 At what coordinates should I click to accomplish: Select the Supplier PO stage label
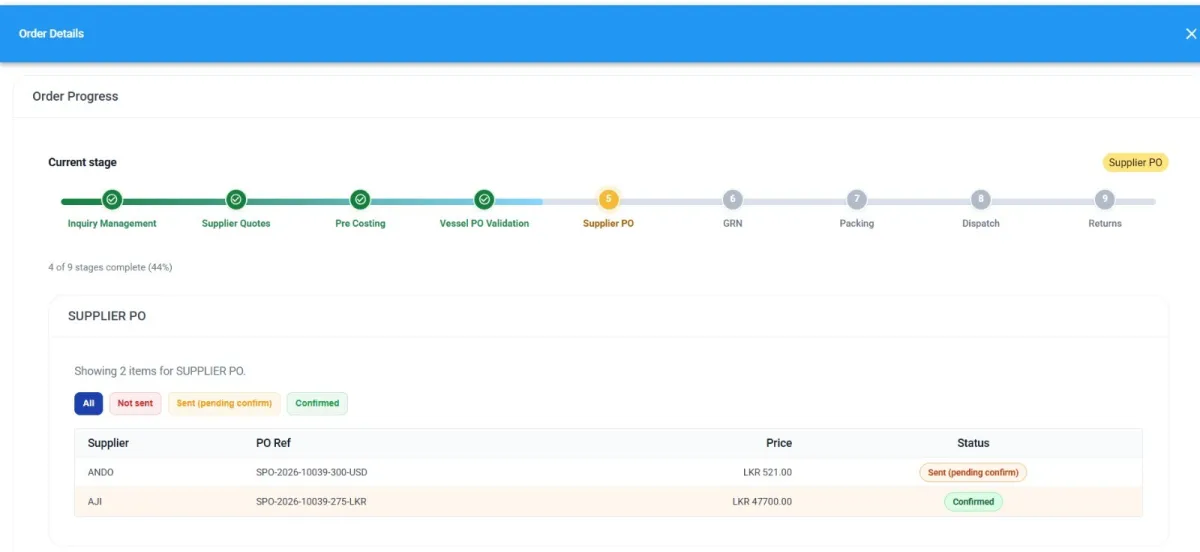pyautogui.click(x=608, y=224)
